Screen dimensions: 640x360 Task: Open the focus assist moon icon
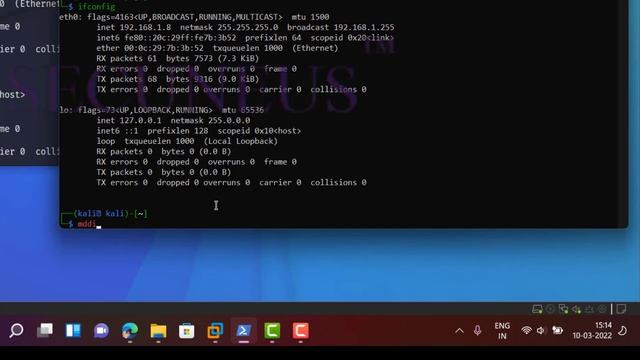click(623, 330)
